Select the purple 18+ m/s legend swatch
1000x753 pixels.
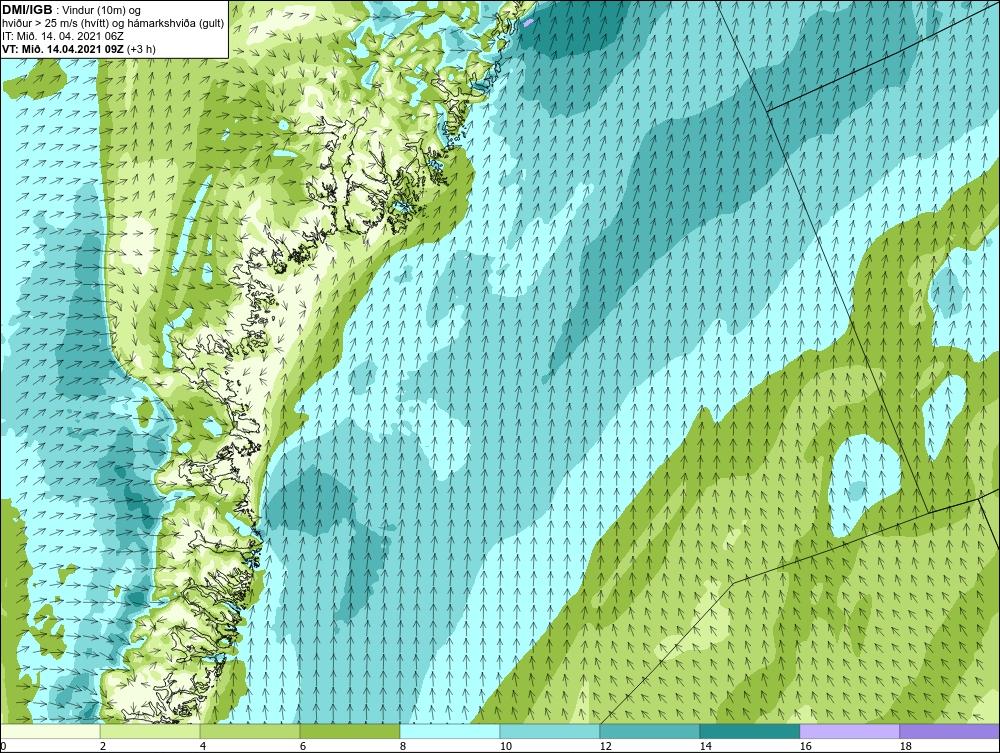click(x=949, y=731)
